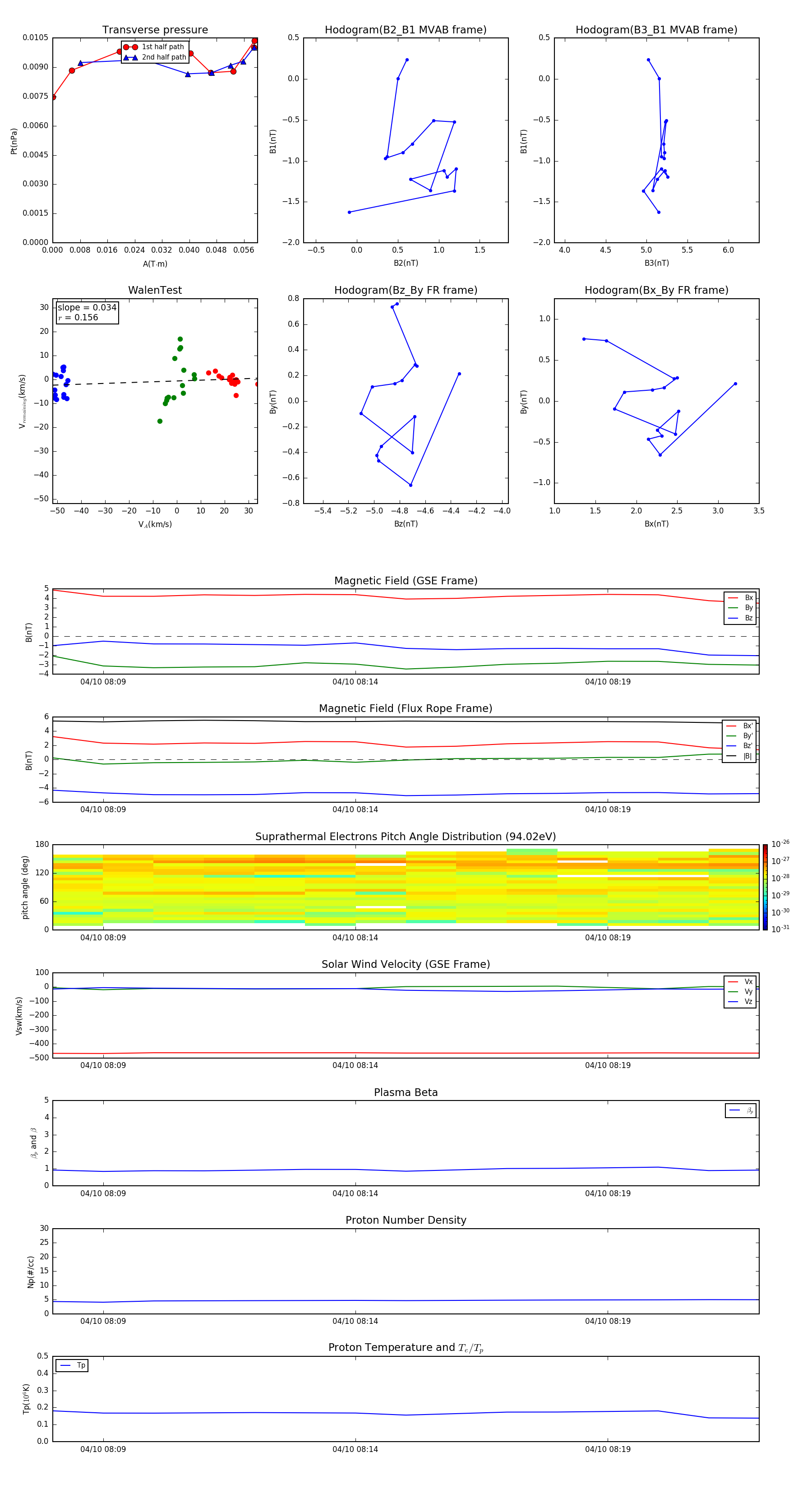Select By' in the Flux Rope legend
This screenshot has height=1489, width=812.
coord(739,736)
